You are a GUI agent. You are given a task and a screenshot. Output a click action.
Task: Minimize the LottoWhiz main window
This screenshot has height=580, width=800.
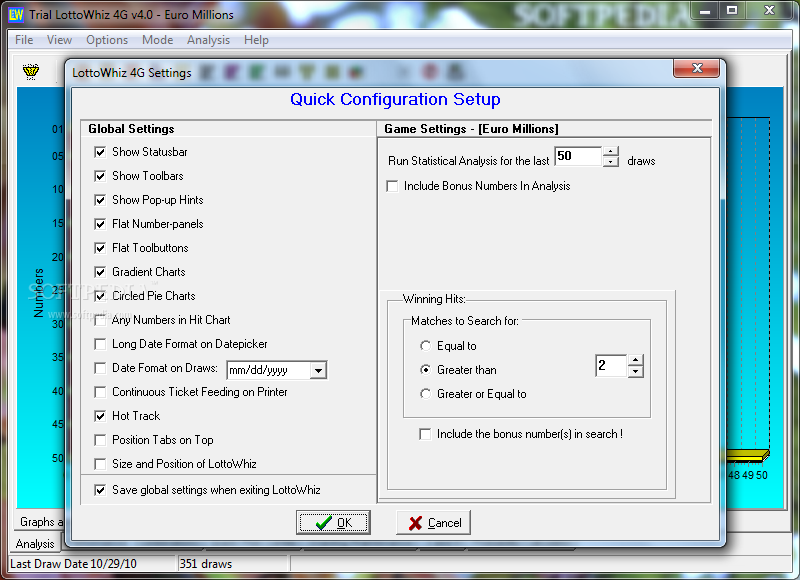pos(705,11)
